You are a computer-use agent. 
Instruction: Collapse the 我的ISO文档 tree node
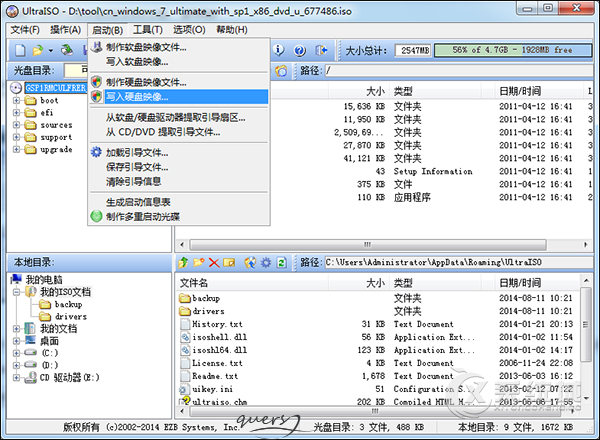[x=16, y=292]
